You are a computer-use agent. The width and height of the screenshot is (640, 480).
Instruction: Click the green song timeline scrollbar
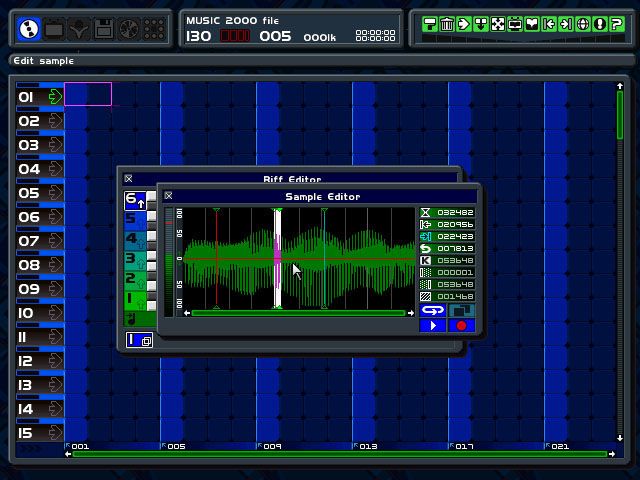coord(340,455)
